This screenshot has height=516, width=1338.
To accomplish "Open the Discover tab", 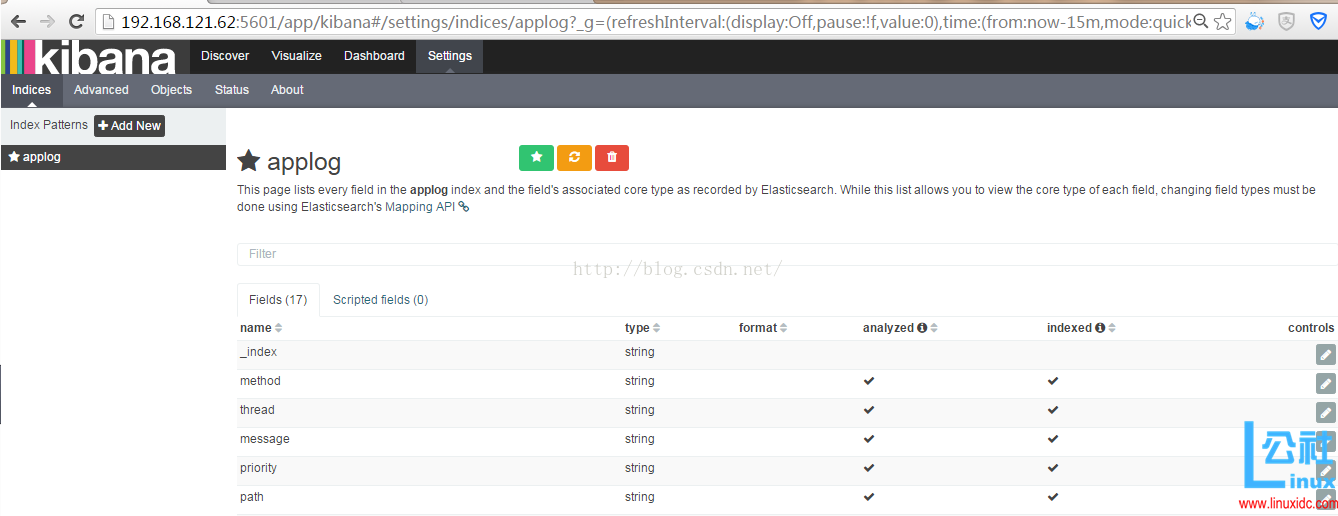I will 225,56.
